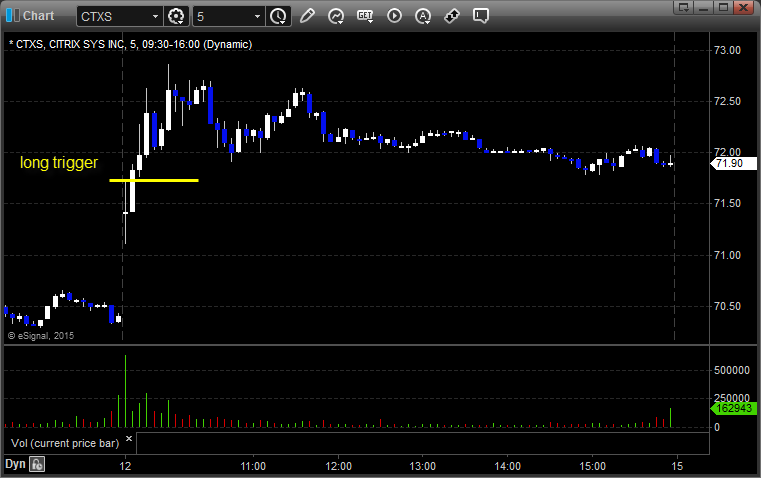Open the studies chart icon menu
Screen dimensions: 761x478
tap(335, 16)
